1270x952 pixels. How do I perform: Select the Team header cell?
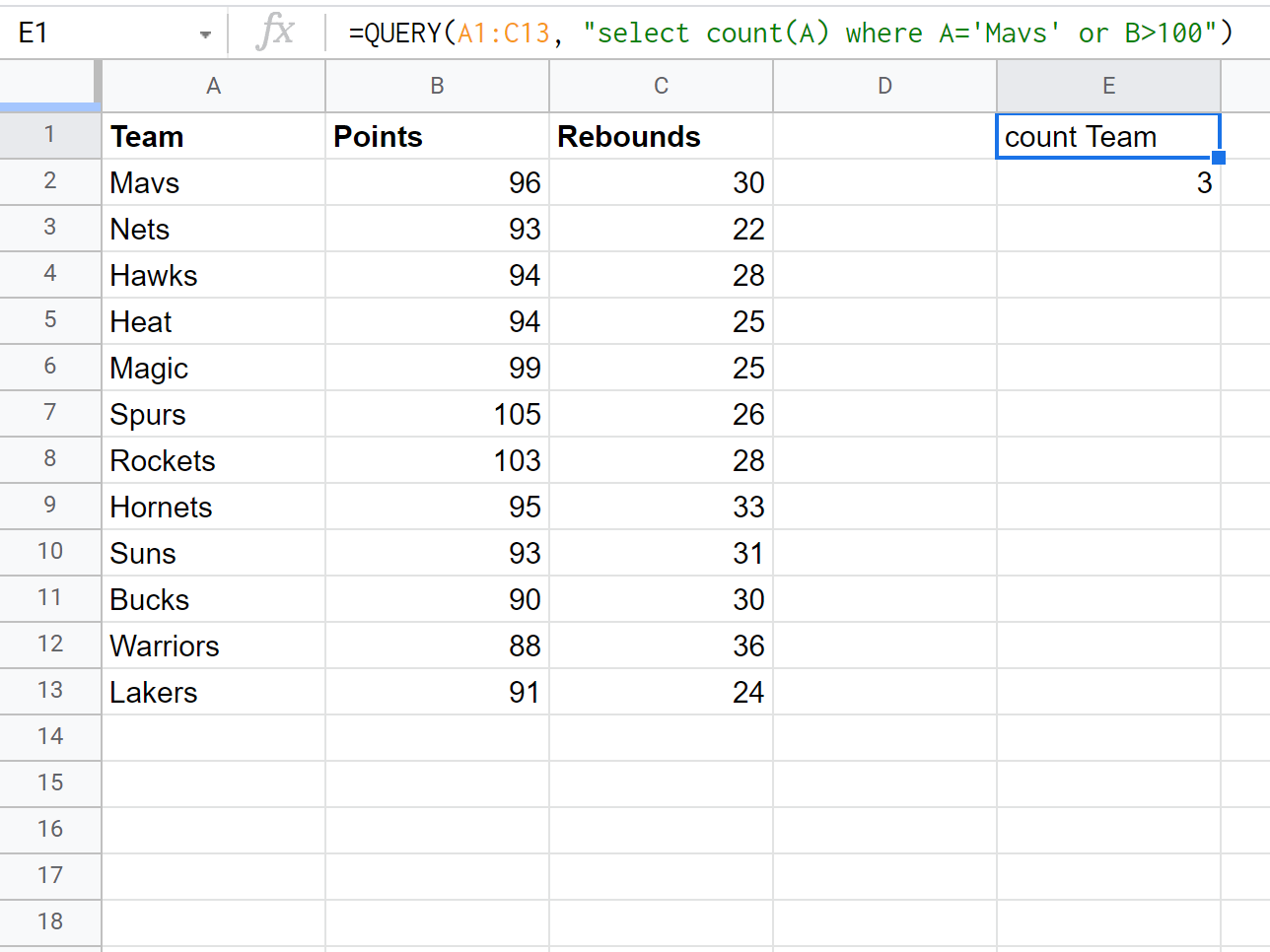coord(213,136)
